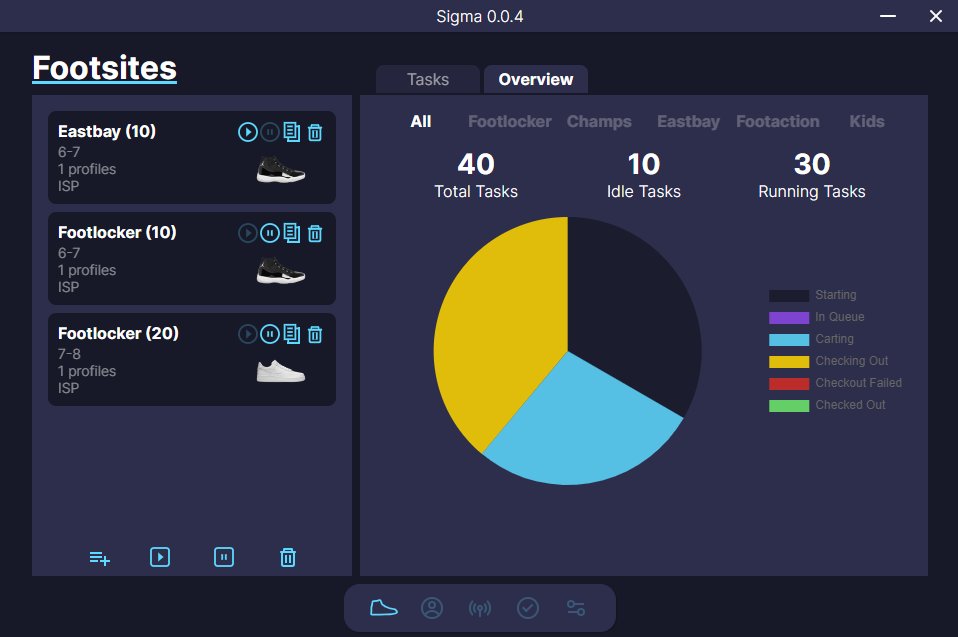The height and width of the screenshot is (637, 958).
Task: Open the sneaker tasks page in nav
Action: [x=384, y=608]
